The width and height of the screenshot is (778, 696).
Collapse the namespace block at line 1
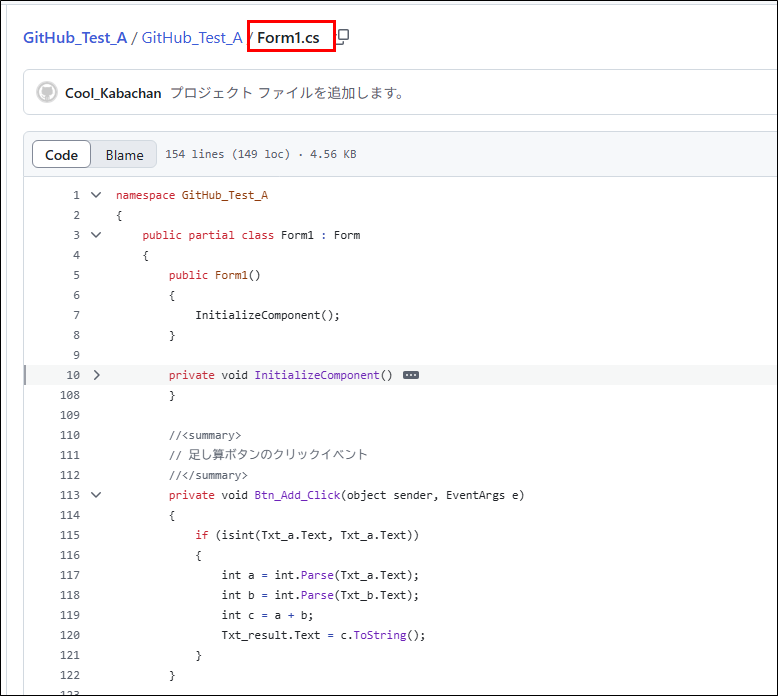96,195
